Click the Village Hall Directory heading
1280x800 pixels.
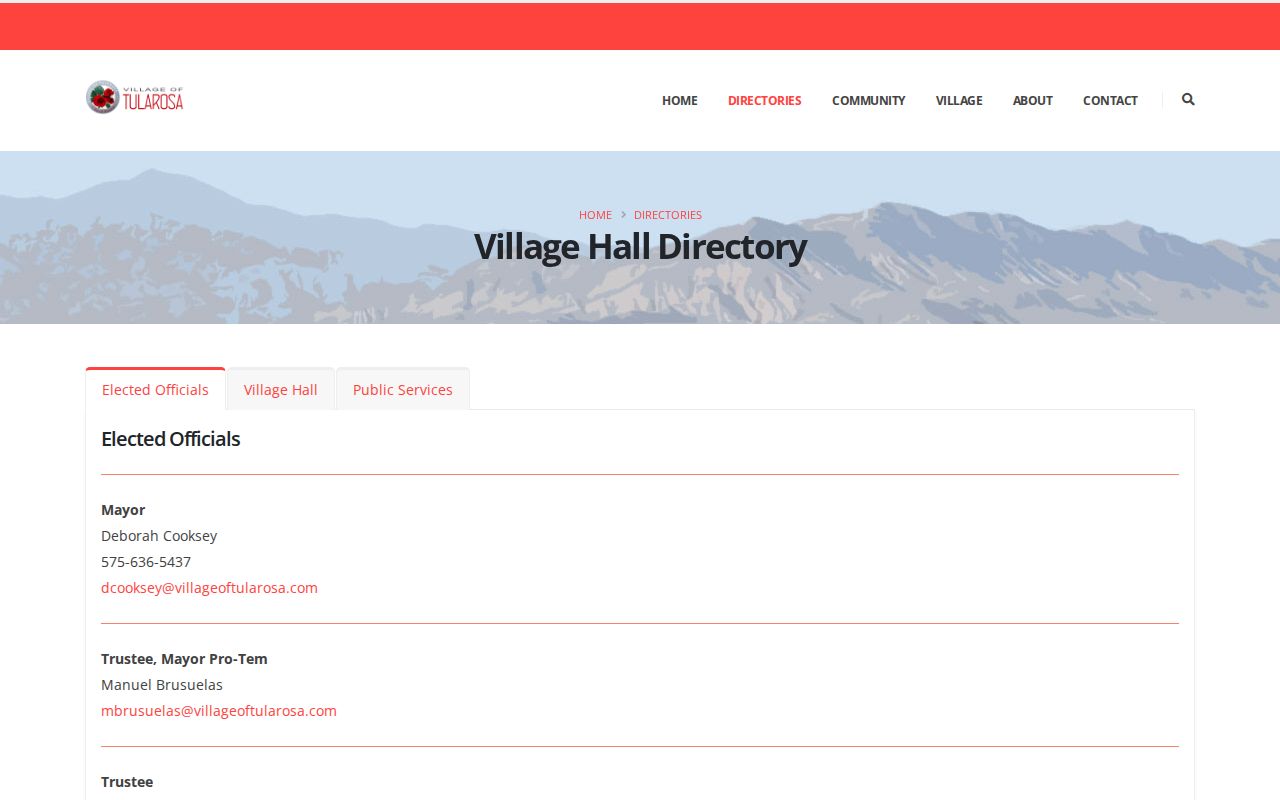point(640,246)
